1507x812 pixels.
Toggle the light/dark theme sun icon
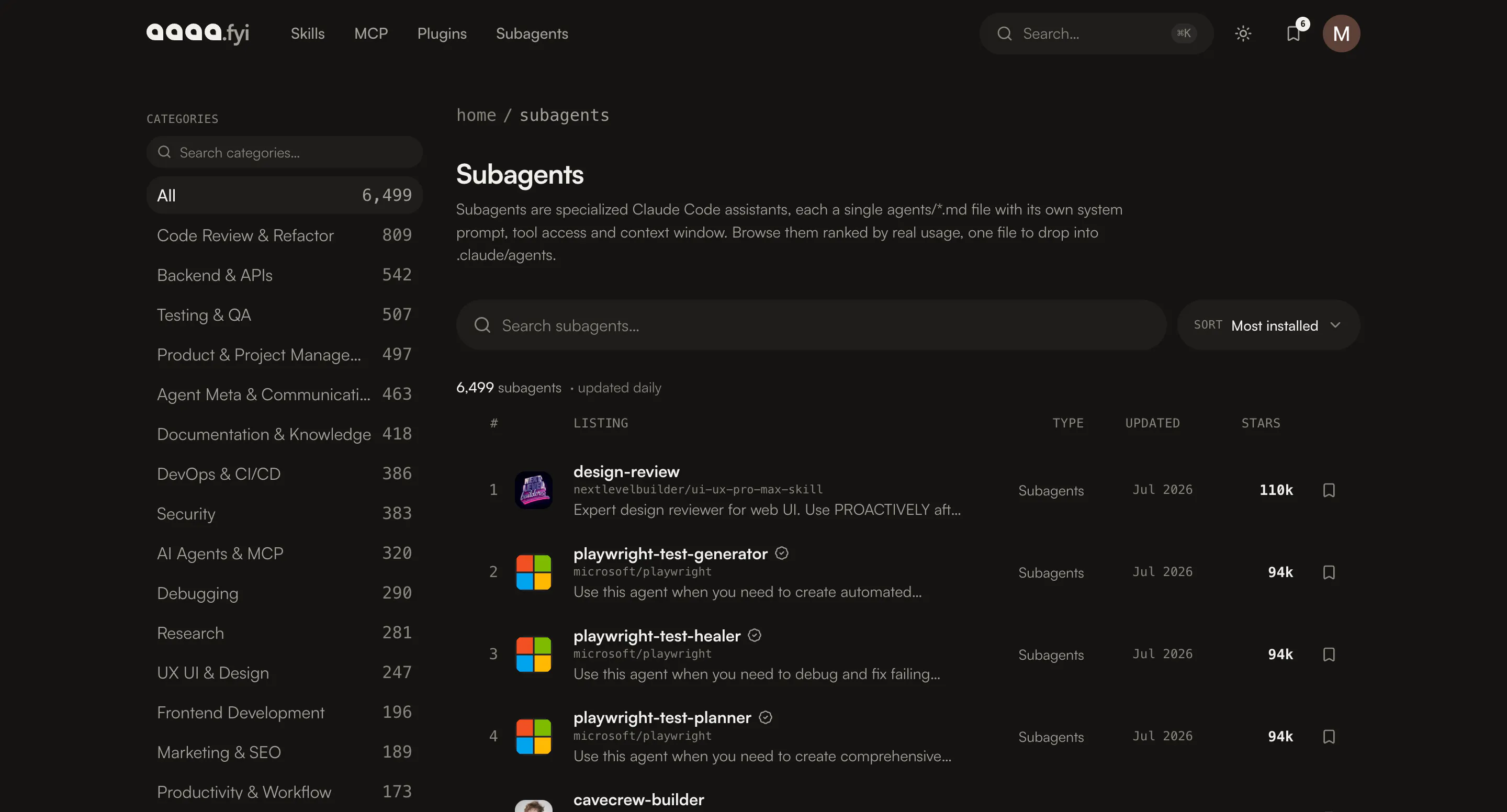coord(1243,33)
